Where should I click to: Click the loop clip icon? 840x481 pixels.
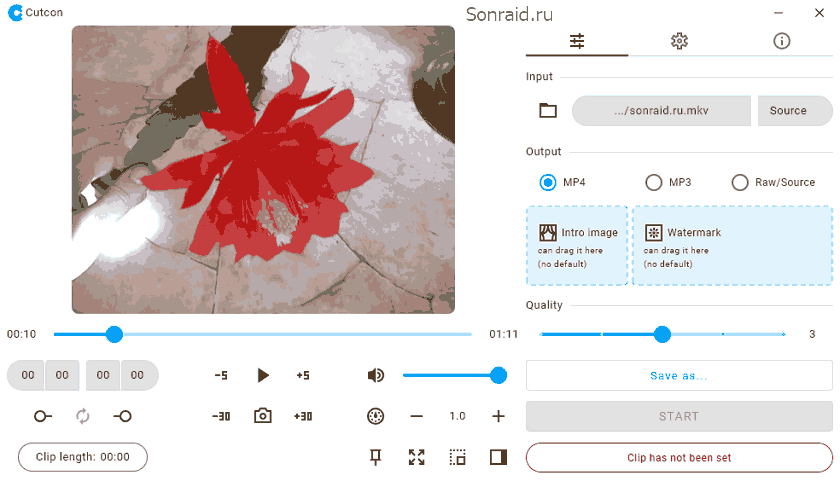click(x=82, y=416)
